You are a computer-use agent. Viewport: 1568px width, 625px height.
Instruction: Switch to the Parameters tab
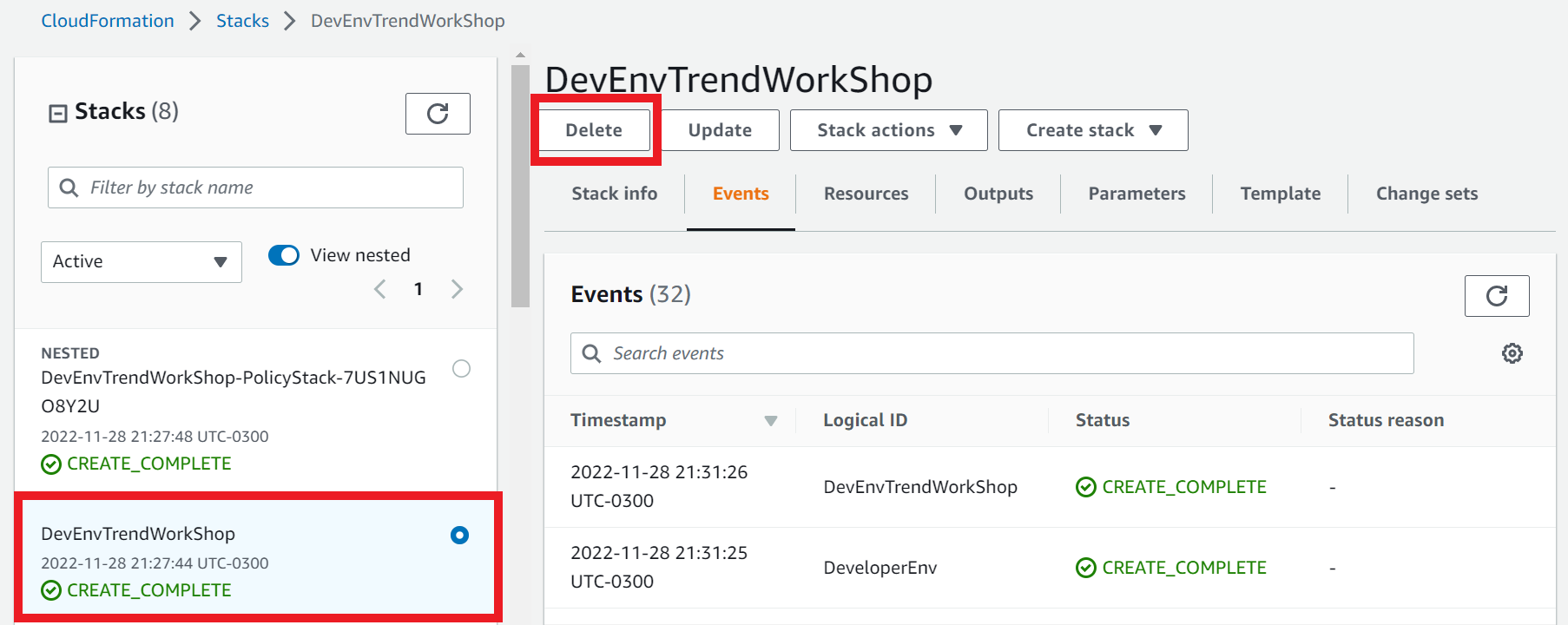point(1137,194)
